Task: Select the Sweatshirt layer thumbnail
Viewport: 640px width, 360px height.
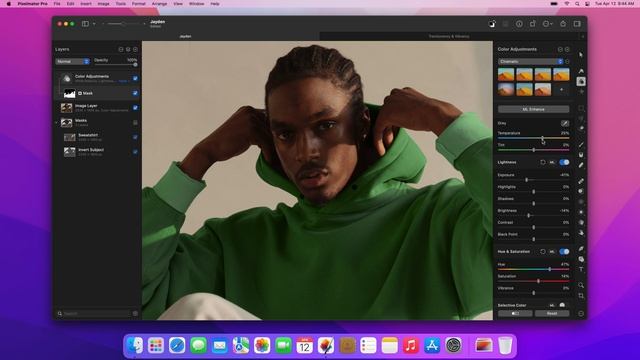Action: click(x=69, y=137)
